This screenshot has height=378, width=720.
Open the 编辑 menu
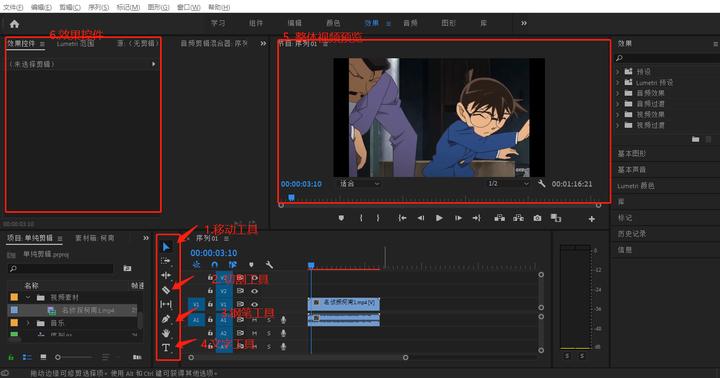pyautogui.click(x=41, y=7)
